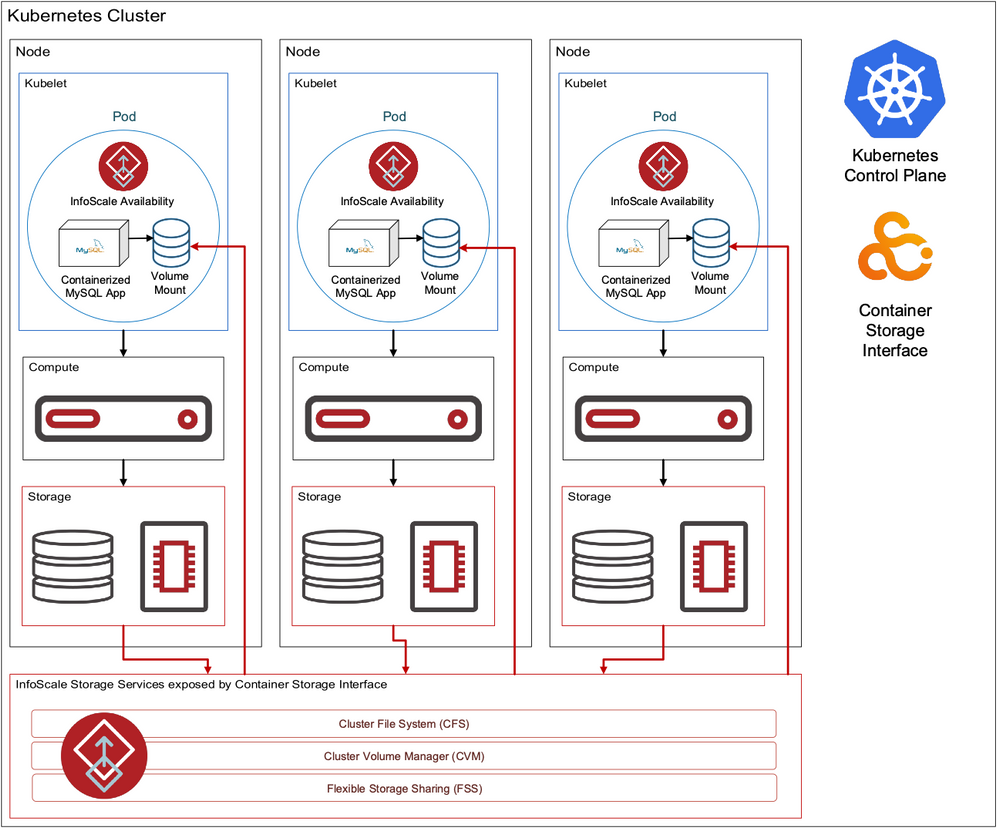Click the red memory chip icon in middle Storage
The image size is (999, 831).
(x=444, y=567)
